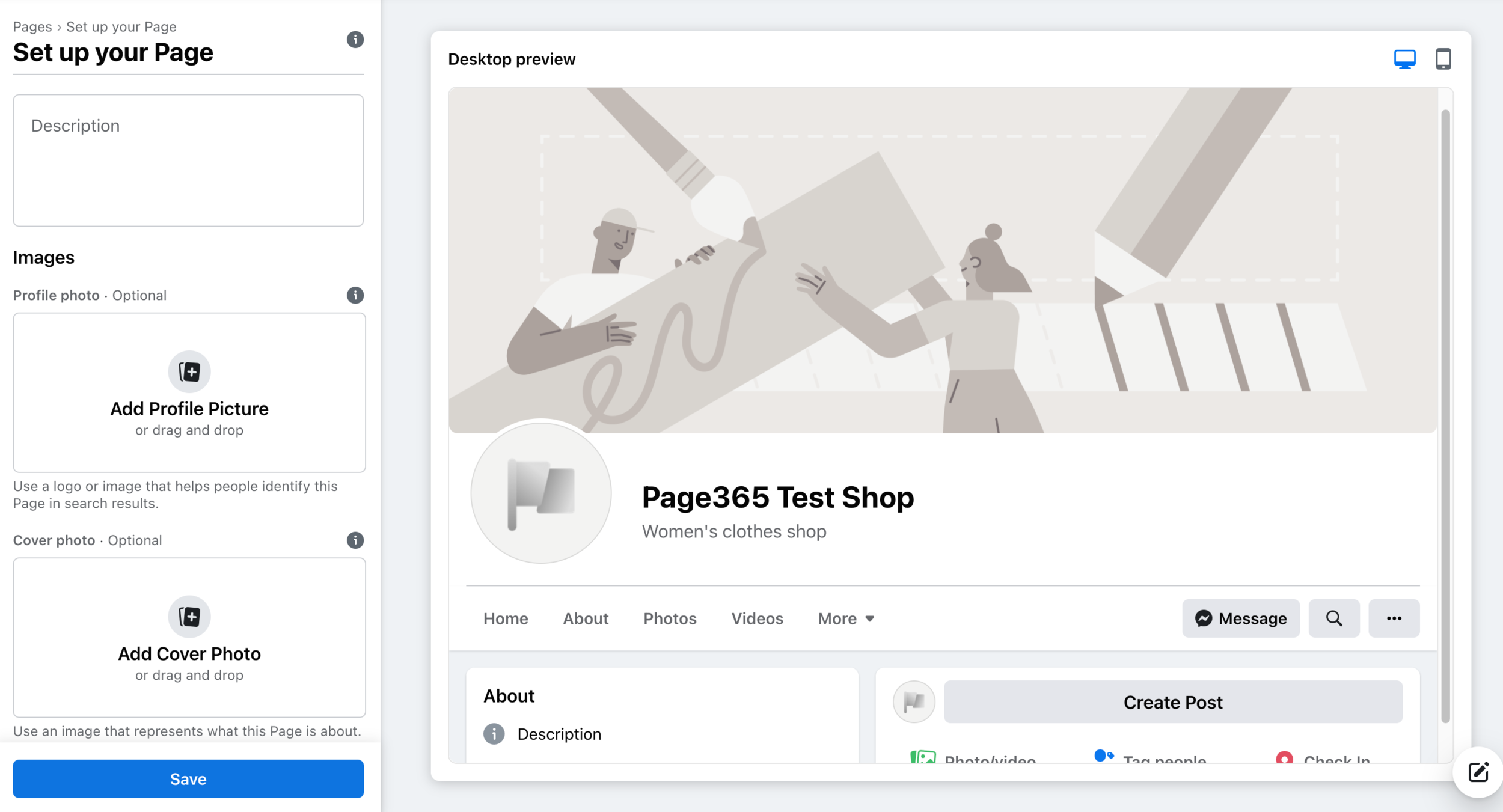Screen dimensions: 1503x812
Task: Click the Add Cover Photo icon
Action: (x=189, y=617)
